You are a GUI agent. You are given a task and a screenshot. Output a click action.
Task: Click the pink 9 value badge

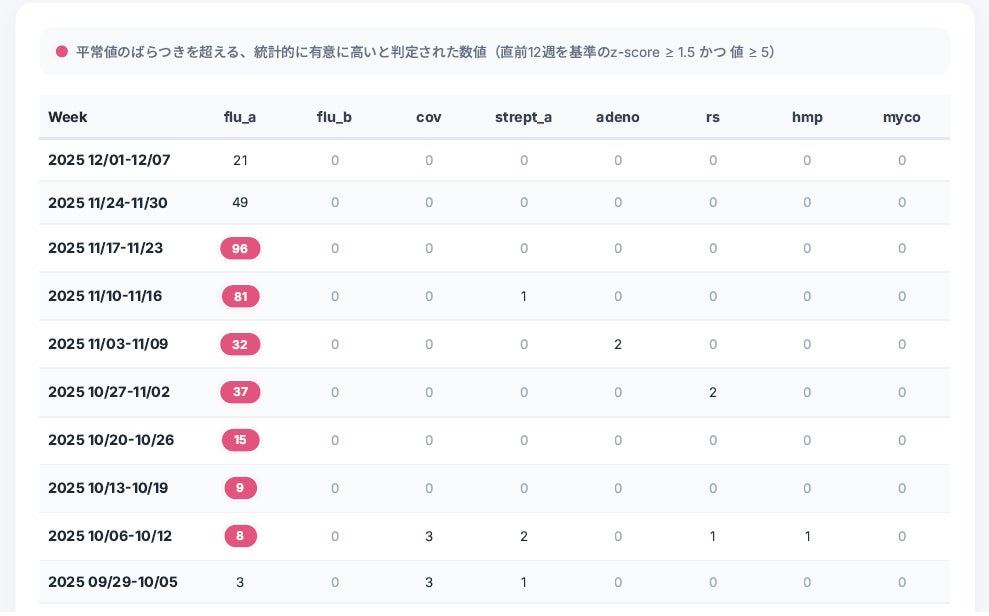(240, 488)
